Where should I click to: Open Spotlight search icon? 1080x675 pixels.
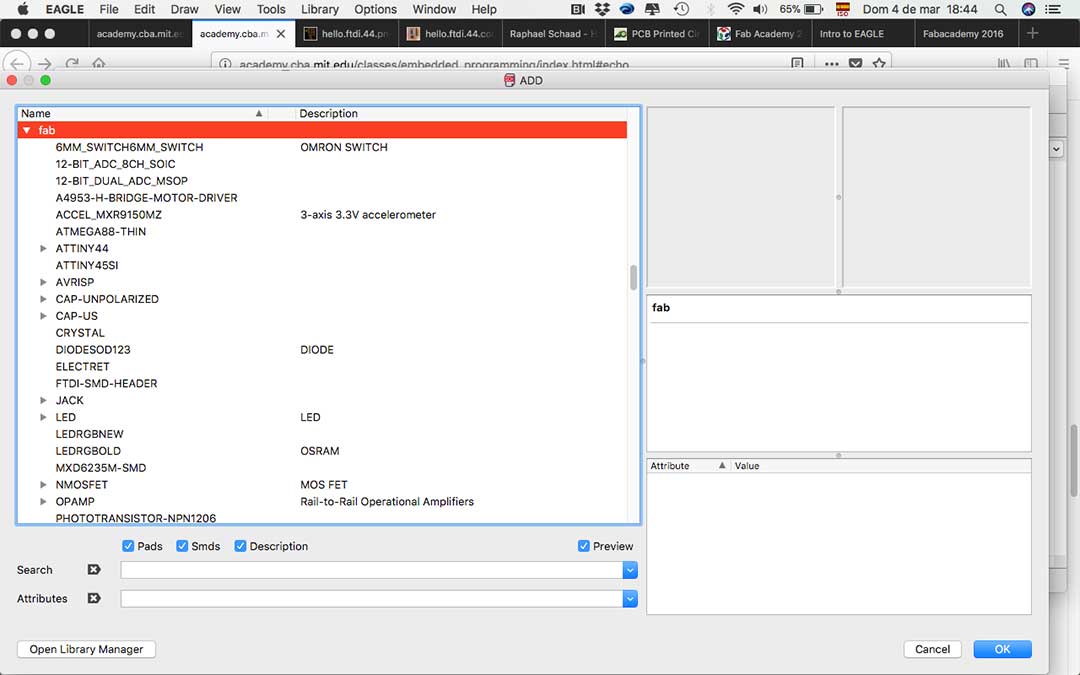tap(1001, 9)
